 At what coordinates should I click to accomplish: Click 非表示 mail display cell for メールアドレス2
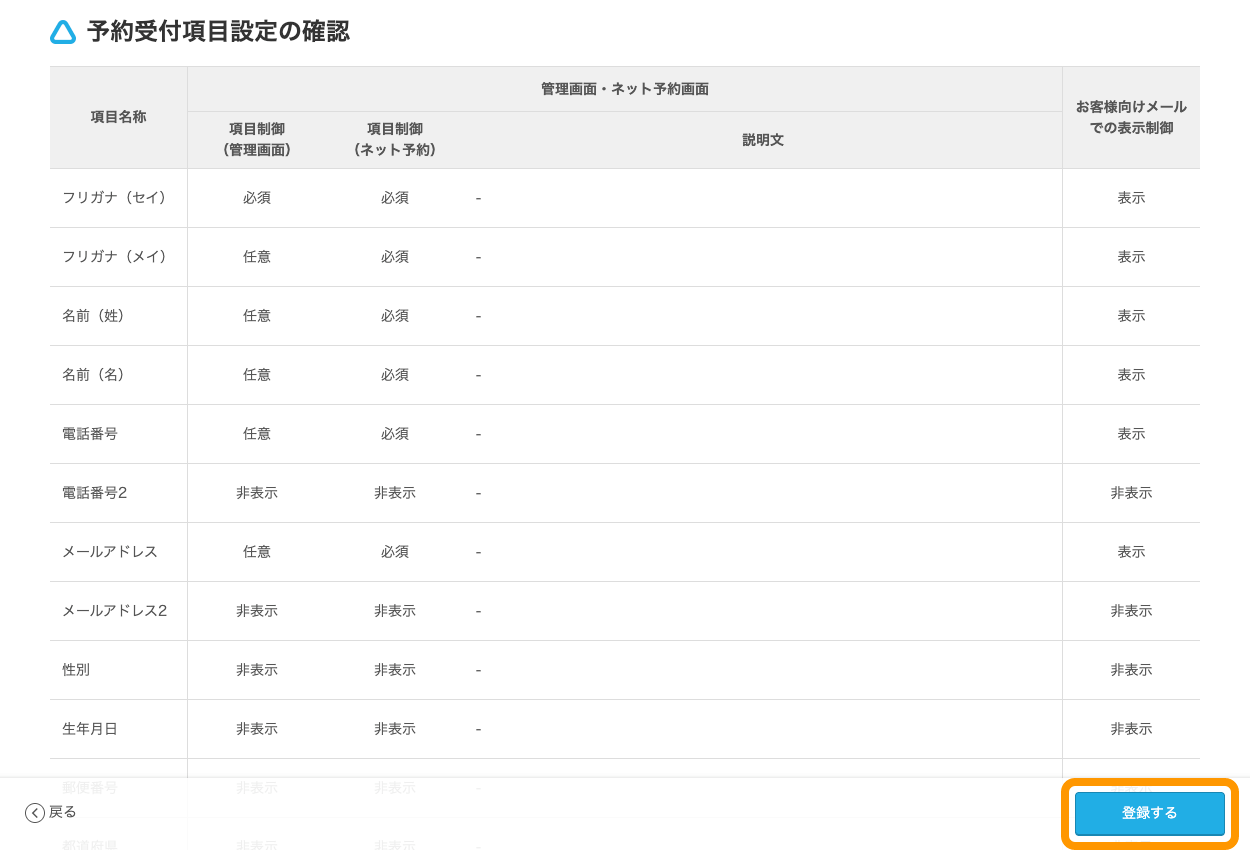coord(1131,610)
